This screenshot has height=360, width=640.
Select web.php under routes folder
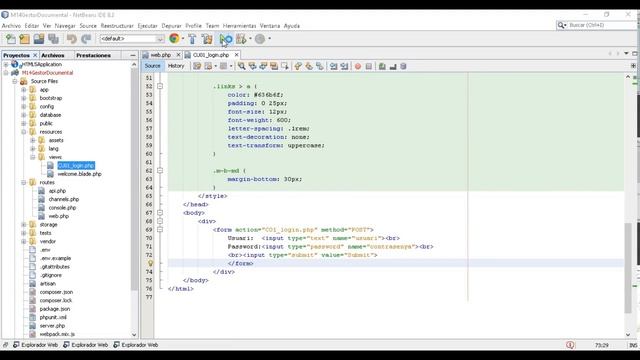pyautogui.click(x=59, y=216)
